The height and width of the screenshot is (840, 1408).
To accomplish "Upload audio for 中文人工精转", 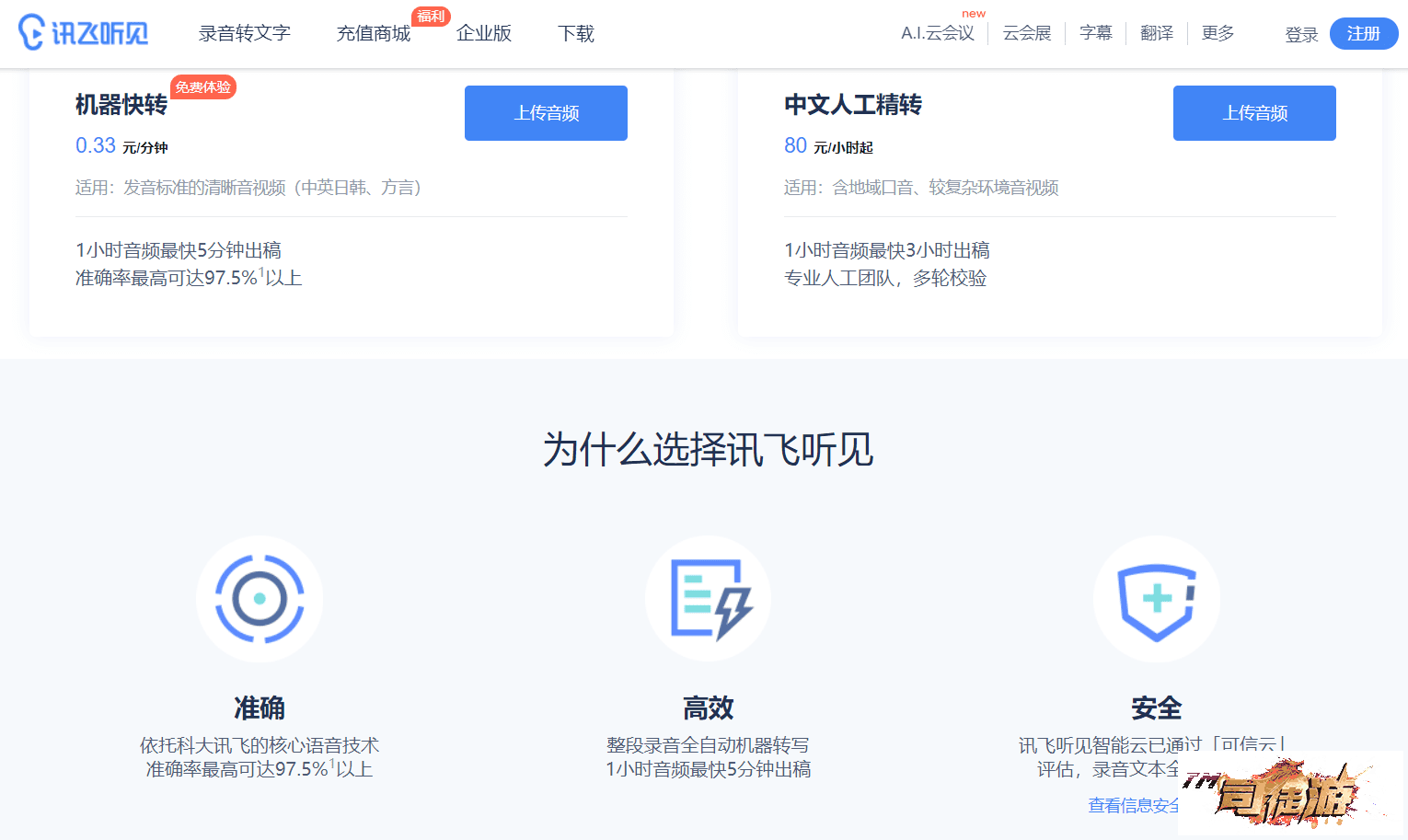I will 1254,113.
